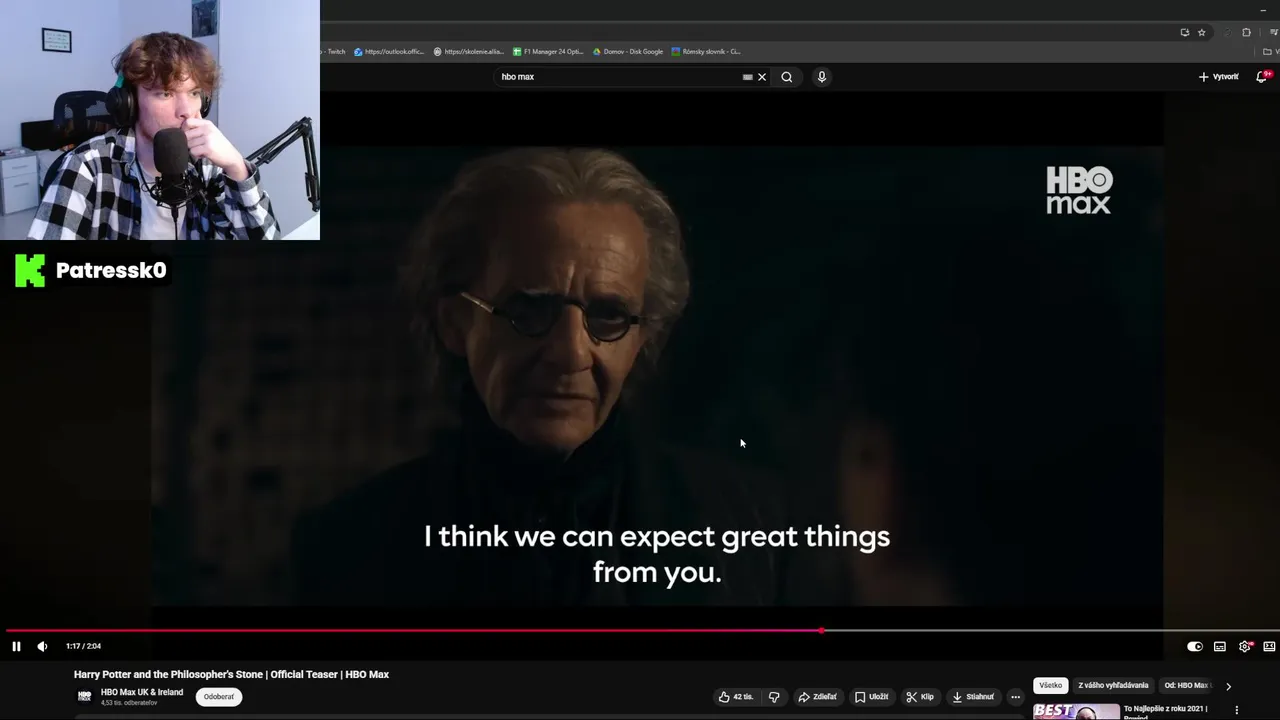Pause the video with the pause button
Viewport: 1280px width, 720px height.
(x=16, y=646)
